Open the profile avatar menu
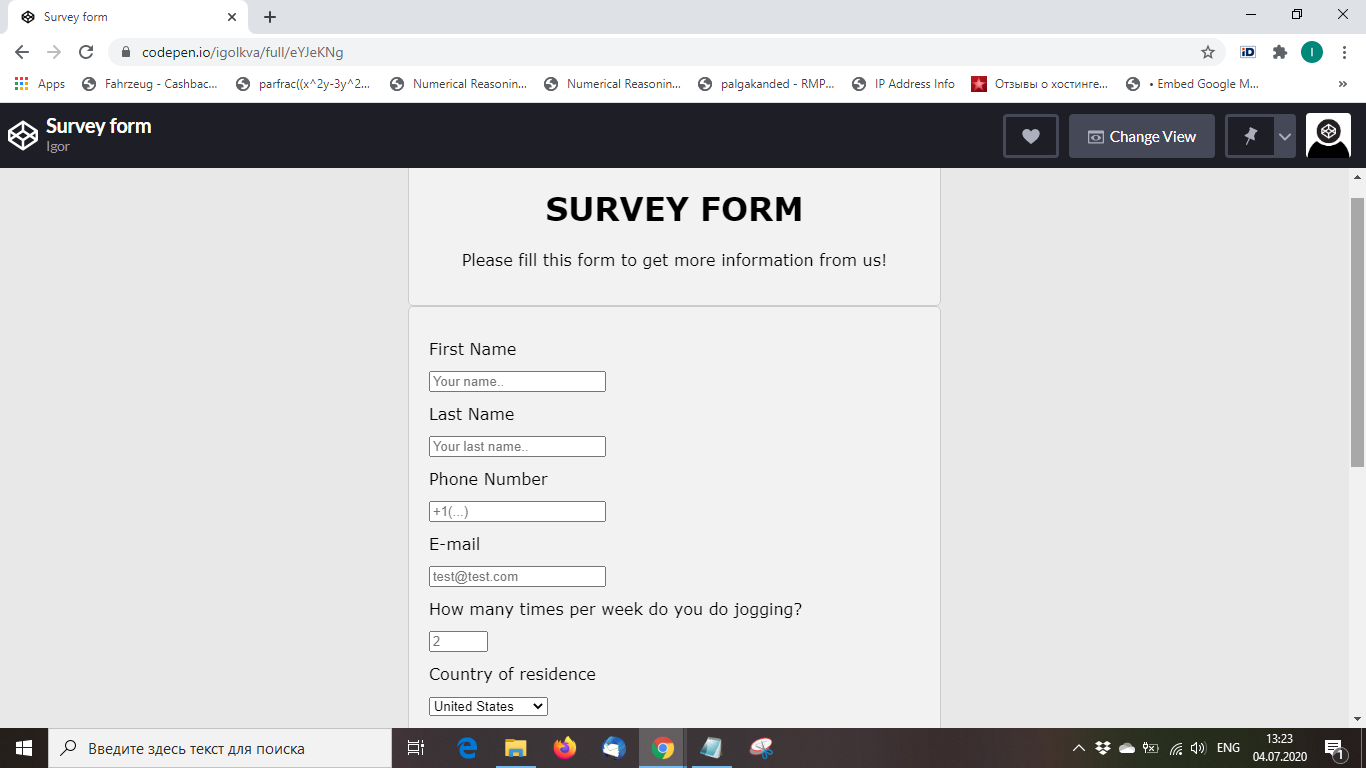 [x=1328, y=135]
